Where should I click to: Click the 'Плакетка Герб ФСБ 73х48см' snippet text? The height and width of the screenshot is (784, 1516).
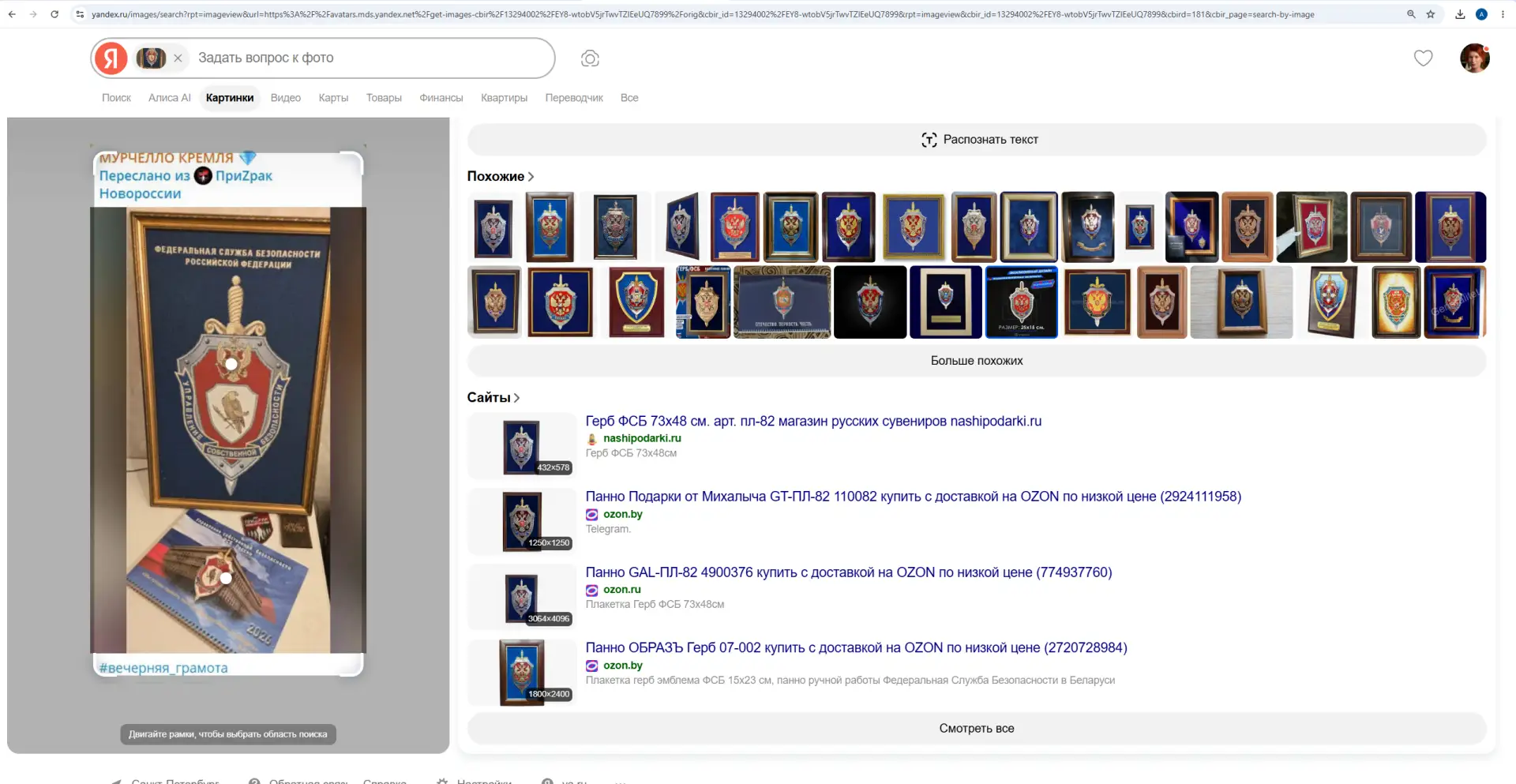point(655,605)
